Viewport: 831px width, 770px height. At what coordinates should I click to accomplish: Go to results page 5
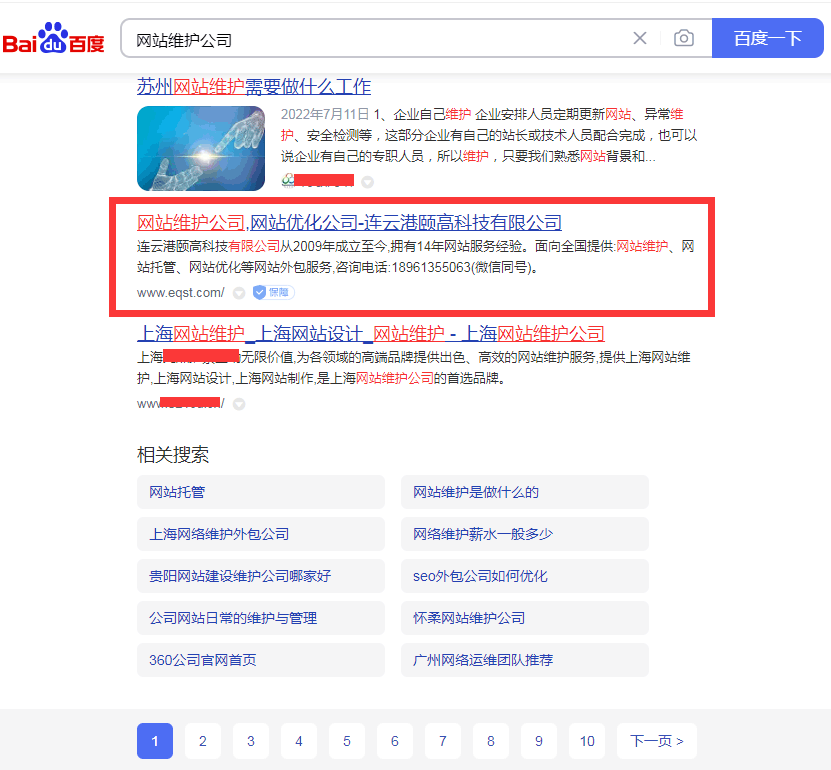point(347,741)
